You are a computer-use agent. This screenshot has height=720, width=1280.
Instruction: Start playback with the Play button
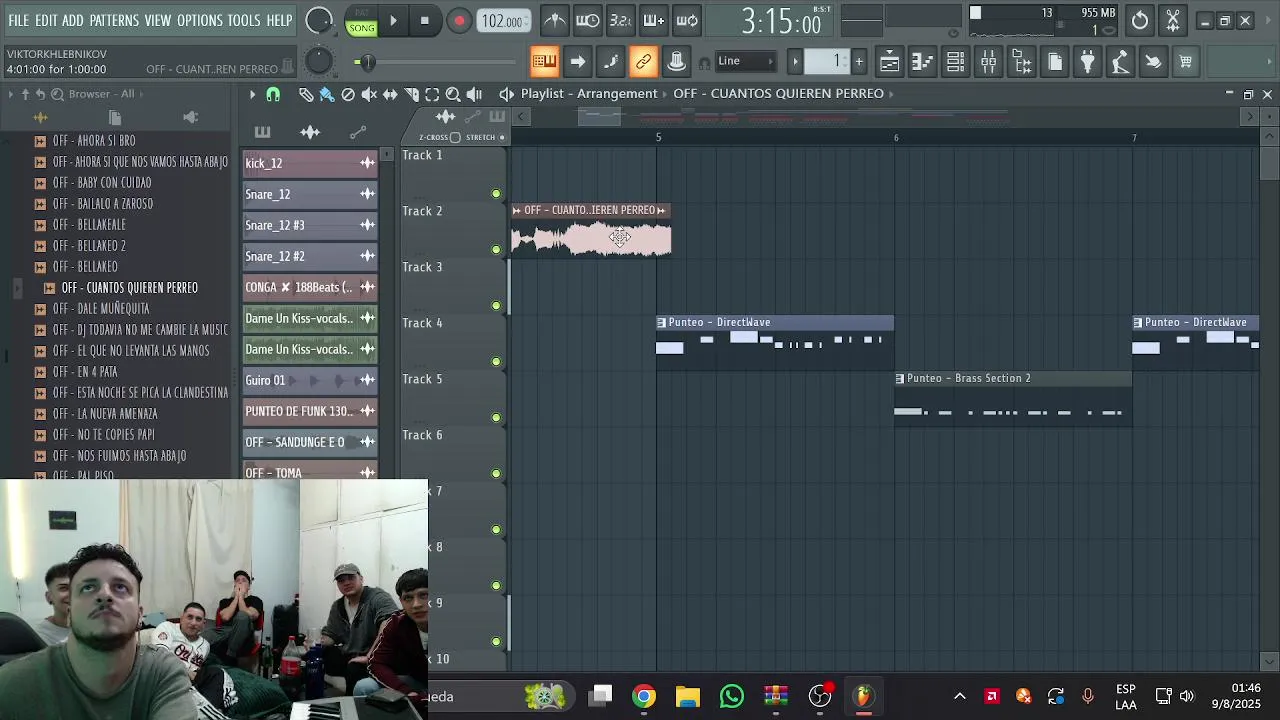click(x=393, y=20)
